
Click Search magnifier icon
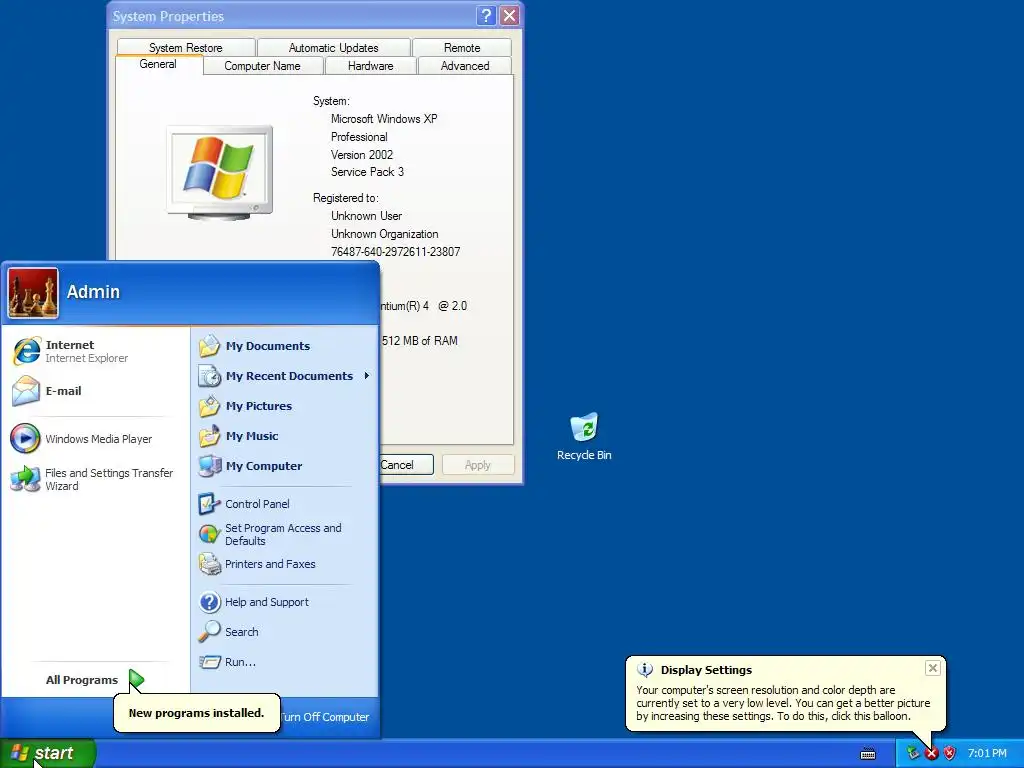[x=210, y=632]
